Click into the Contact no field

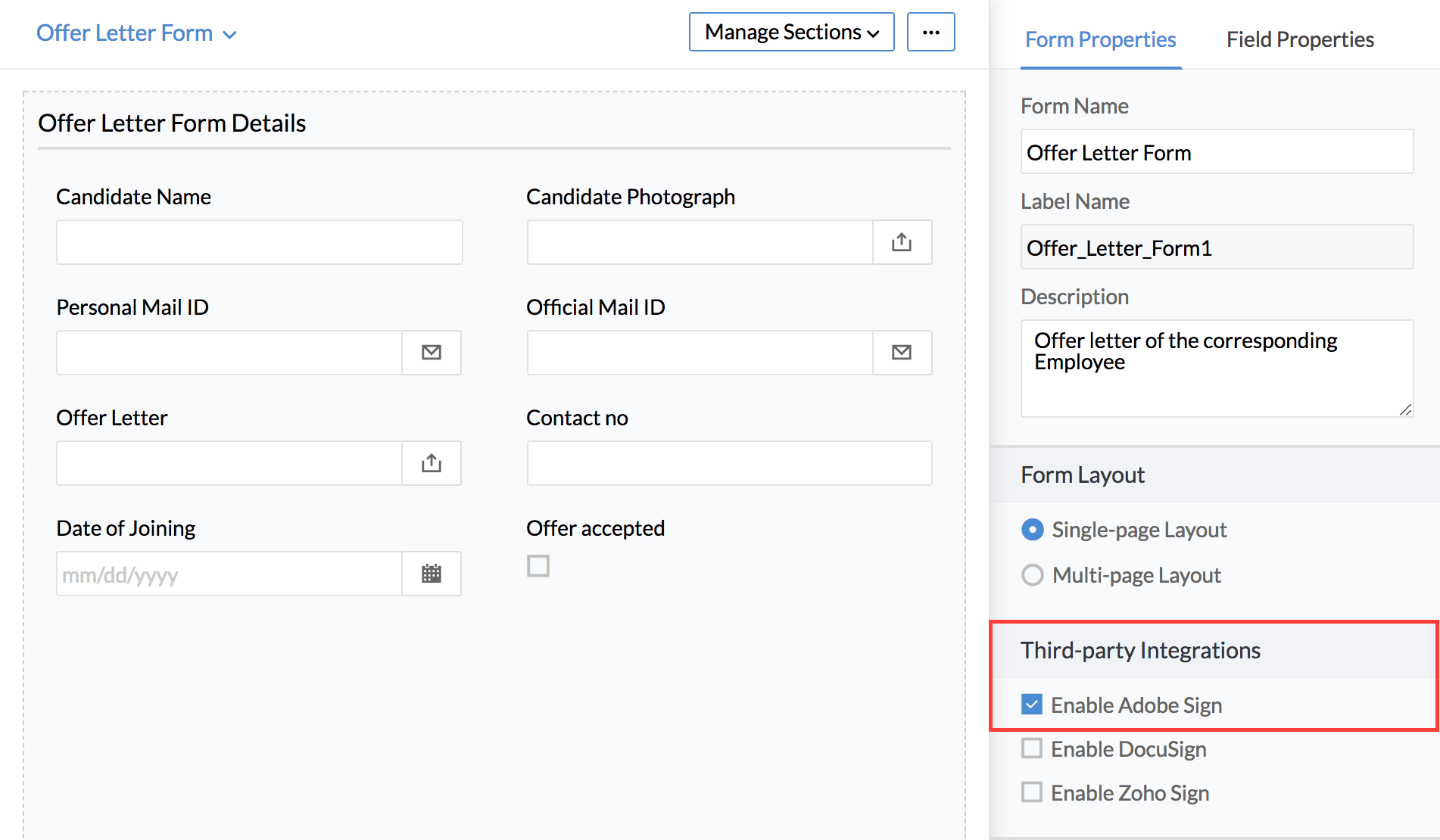point(729,463)
